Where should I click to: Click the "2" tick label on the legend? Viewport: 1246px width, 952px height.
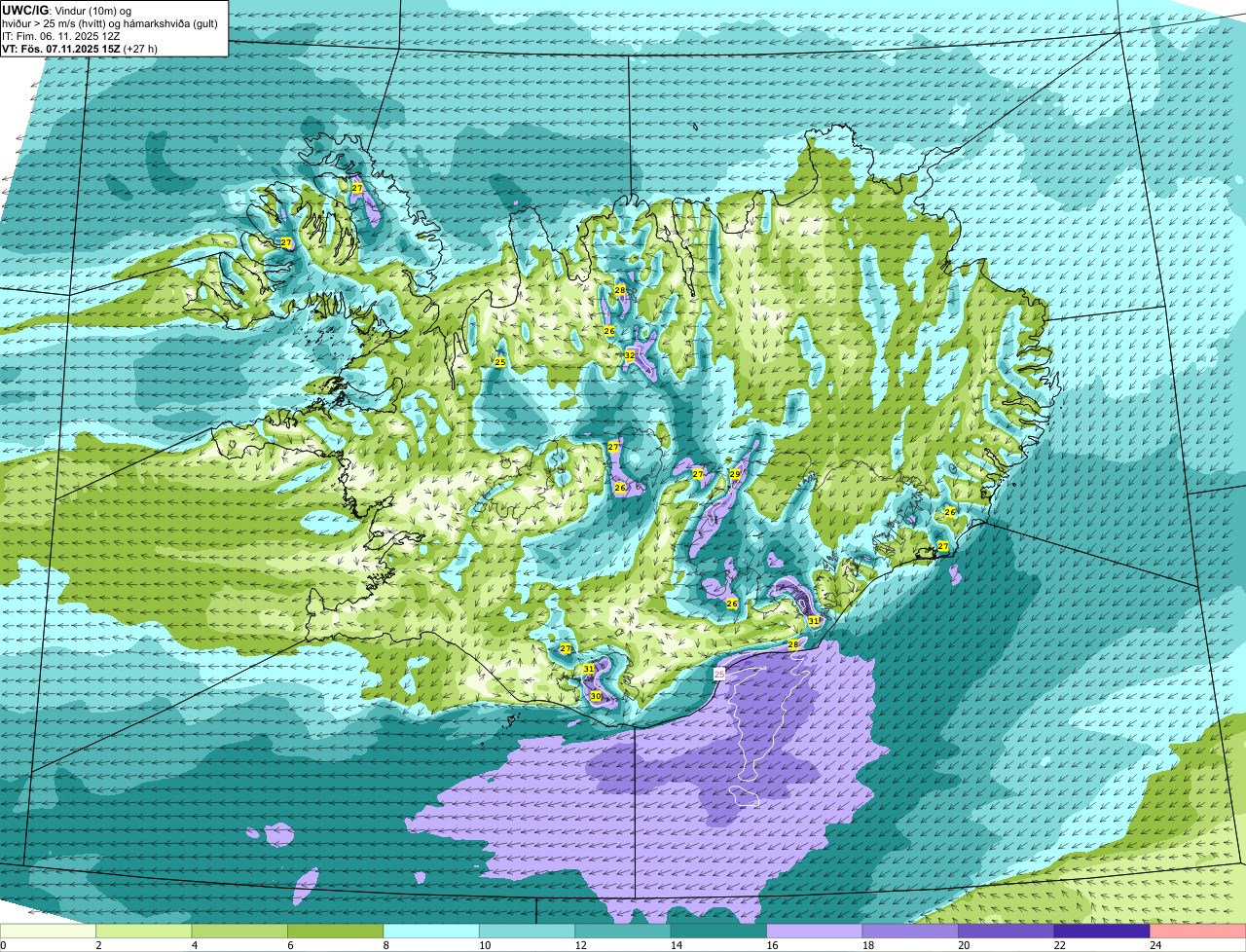click(x=98, y=944)
